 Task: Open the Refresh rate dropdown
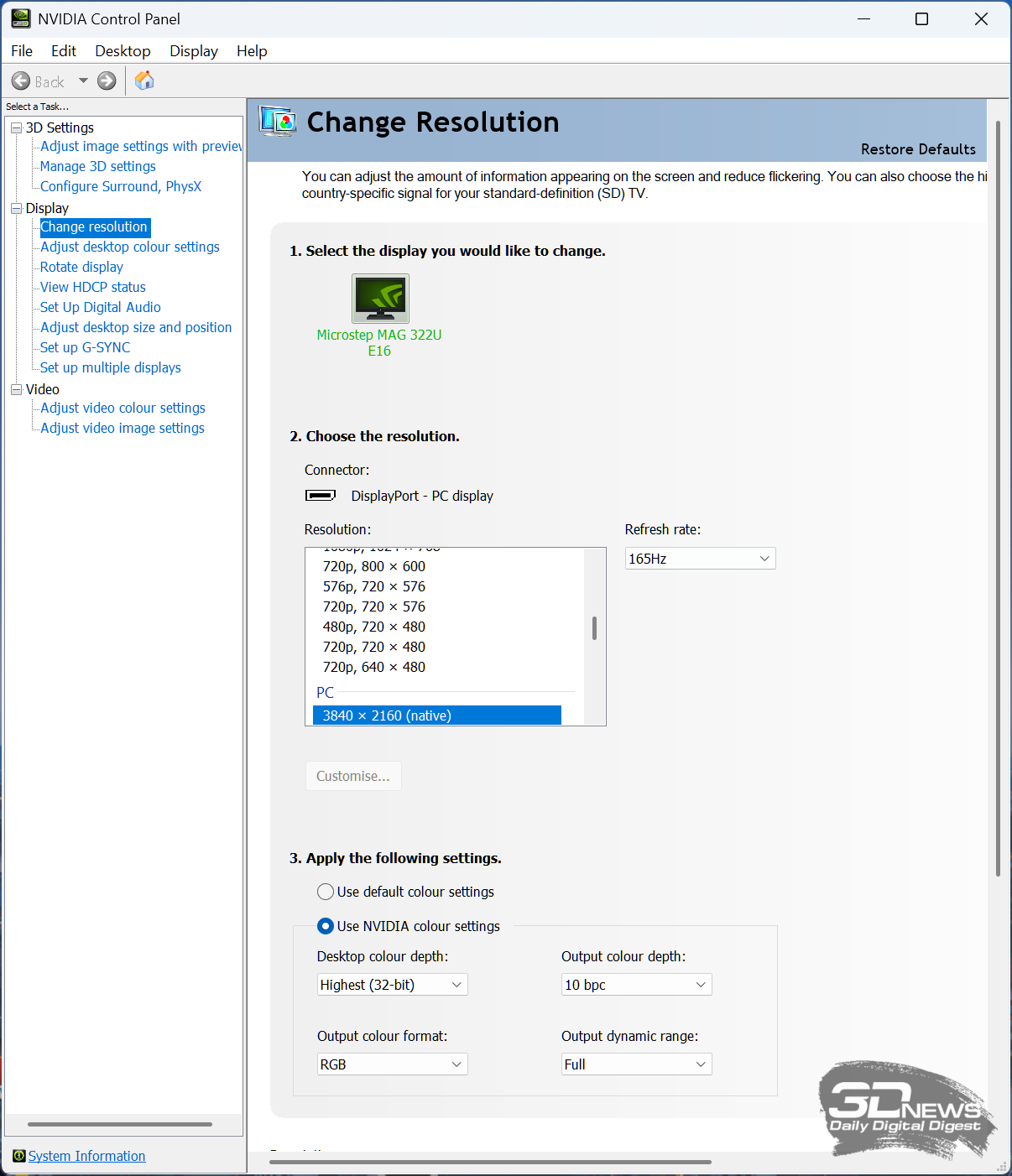700,559
